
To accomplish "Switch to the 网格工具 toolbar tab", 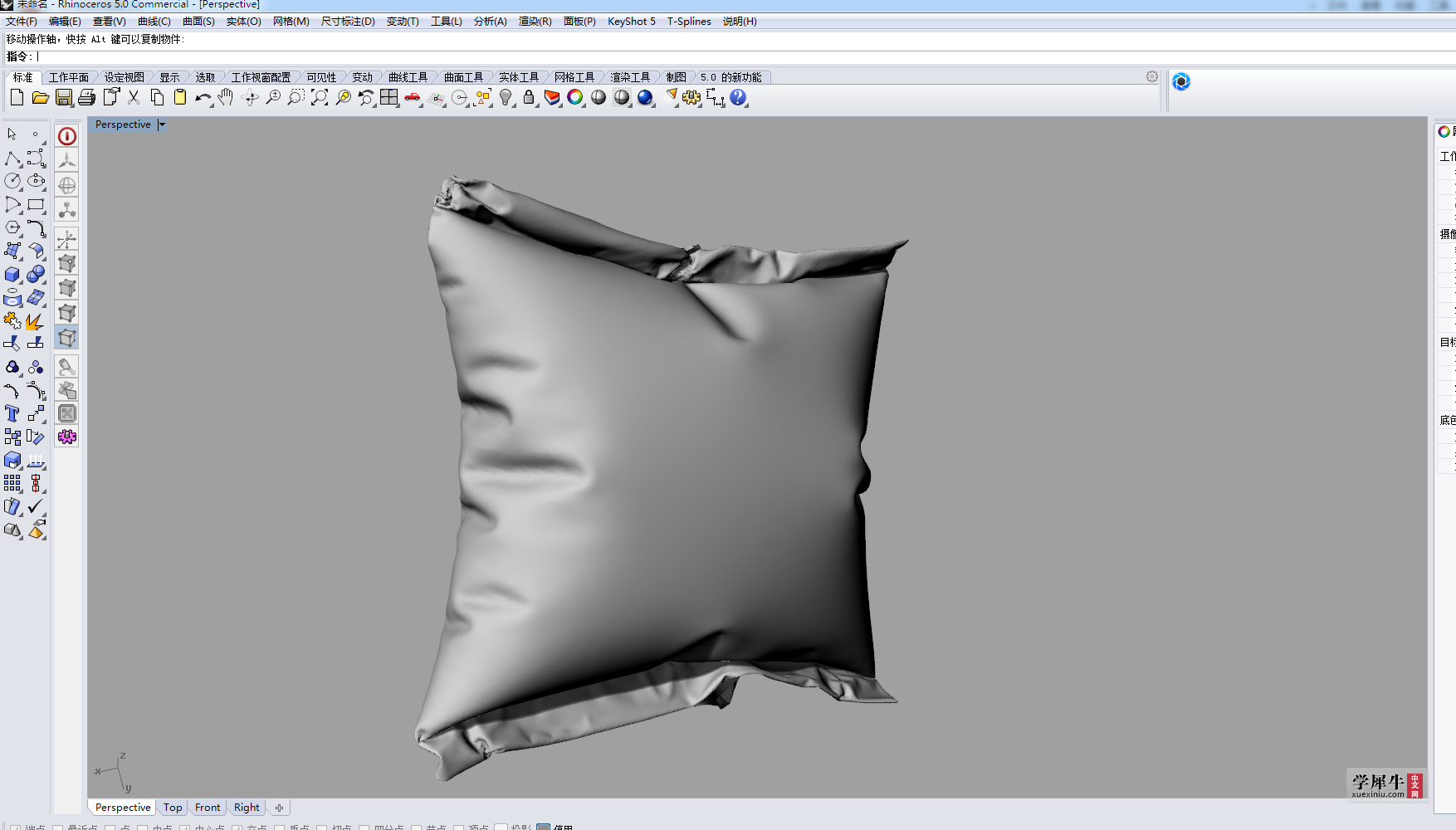I will tap(574, 77).
